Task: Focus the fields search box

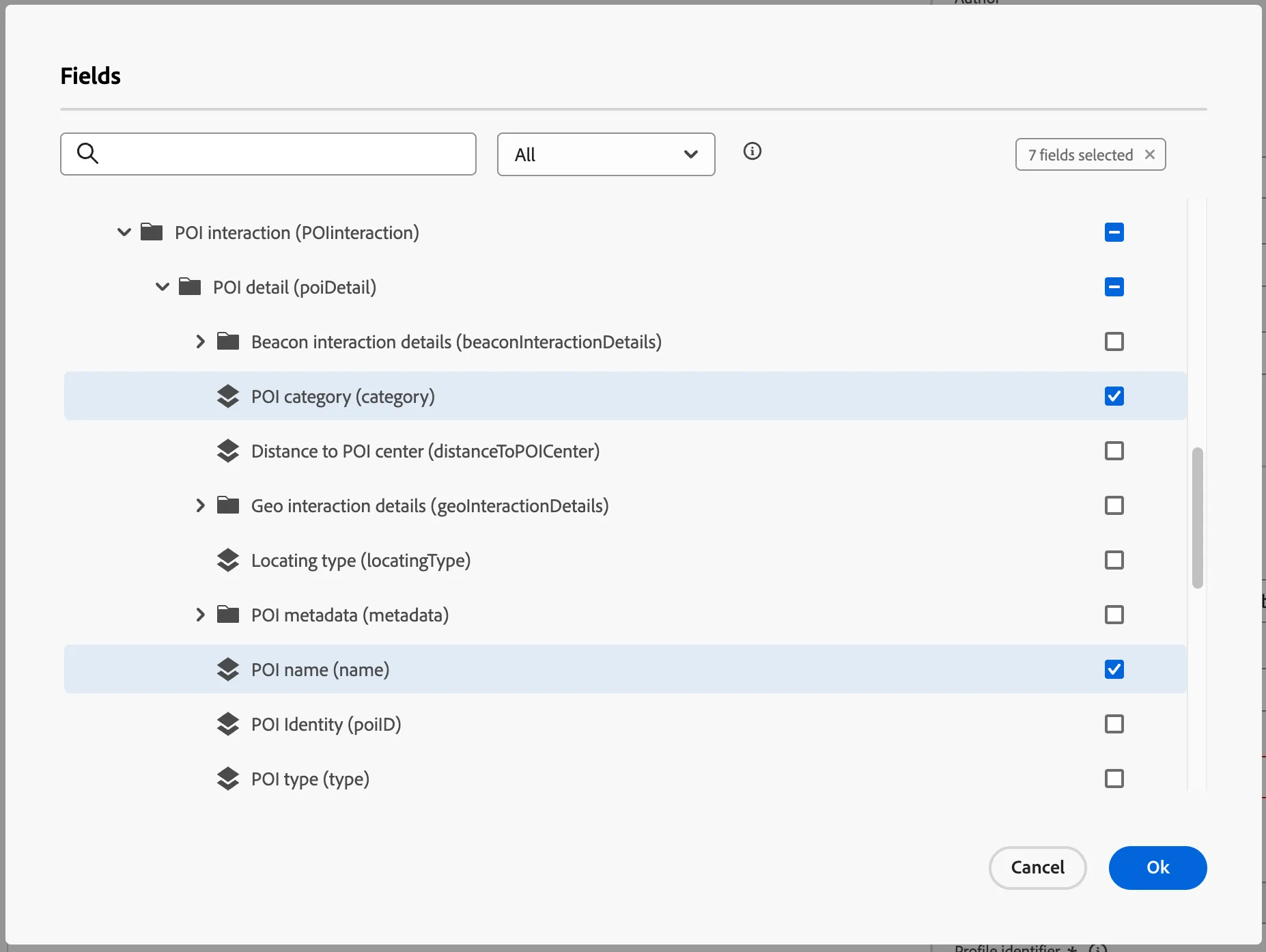Action: pos(268,154)
